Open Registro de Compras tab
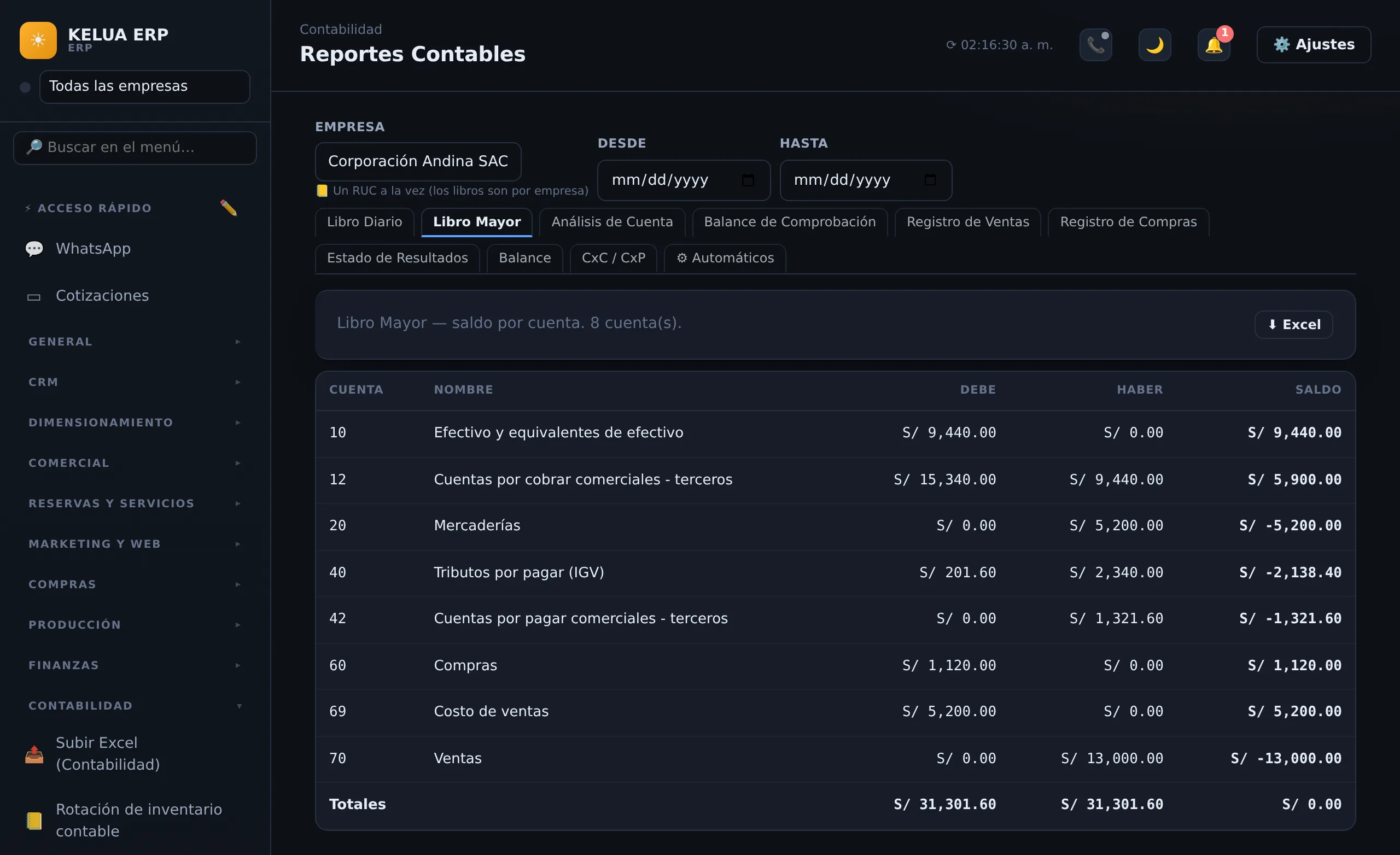Image resolution: width=1400 pixels, height=855 pixels. click(1128, 222)
